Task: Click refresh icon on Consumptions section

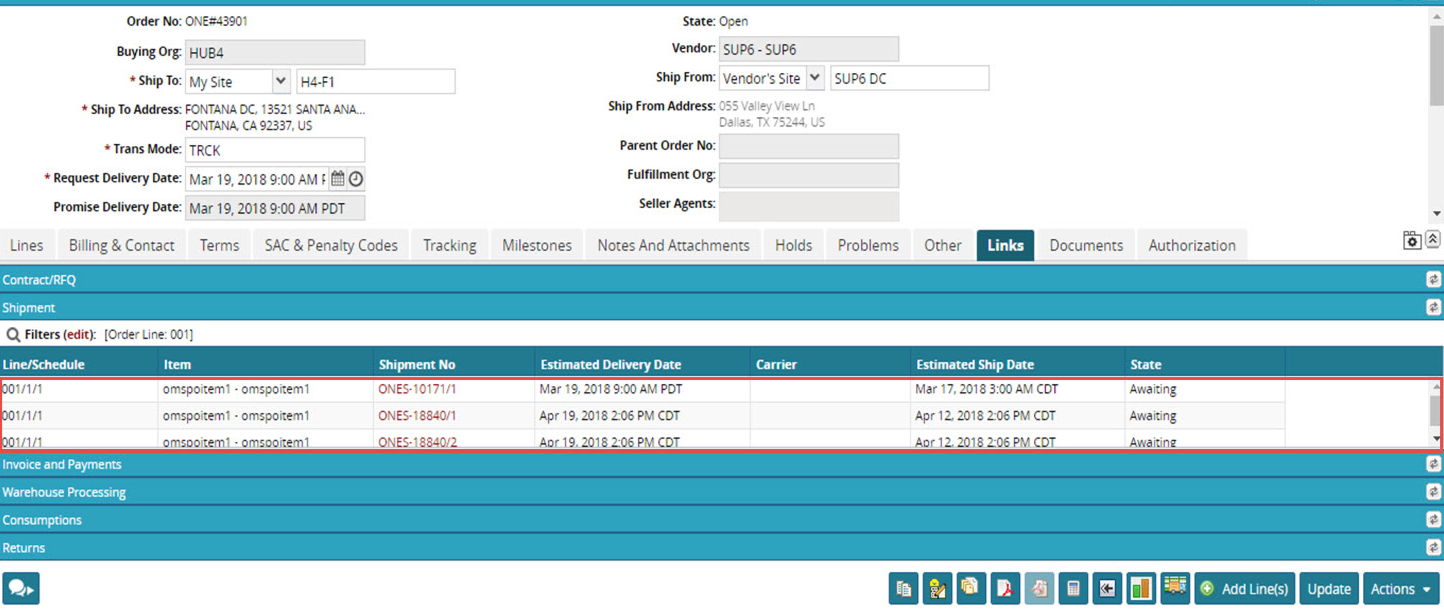Action: pyautogui.click(x=1433, y=520)
